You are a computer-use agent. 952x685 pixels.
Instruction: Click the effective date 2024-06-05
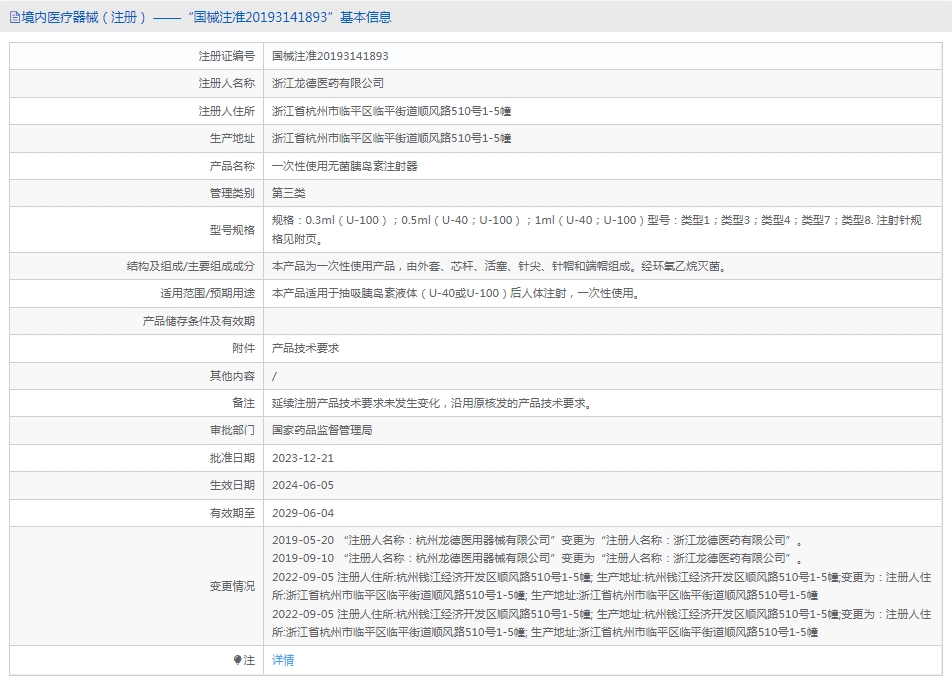coord(303,485)
